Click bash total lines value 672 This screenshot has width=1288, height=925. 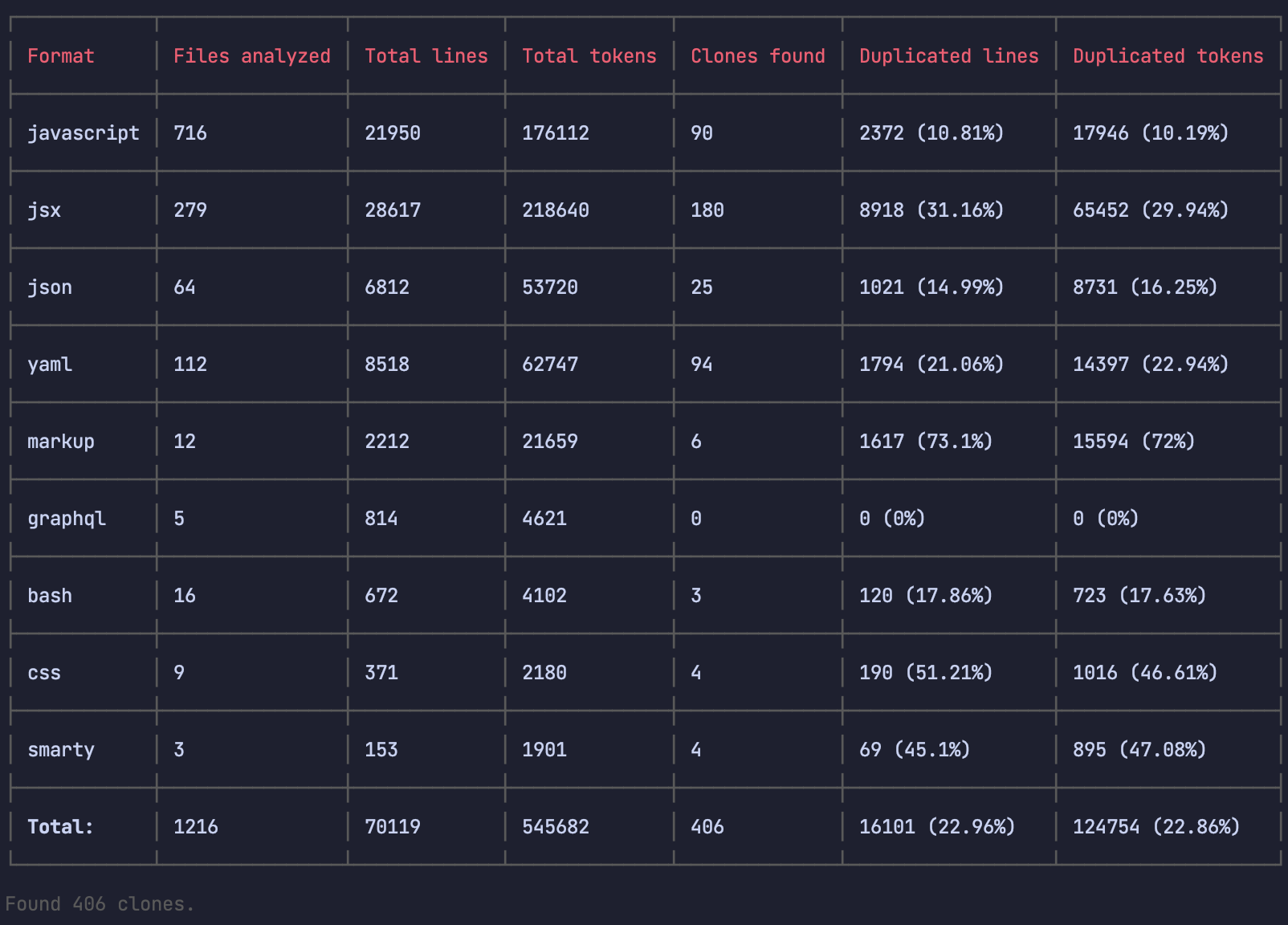click(x=381, y=596)
